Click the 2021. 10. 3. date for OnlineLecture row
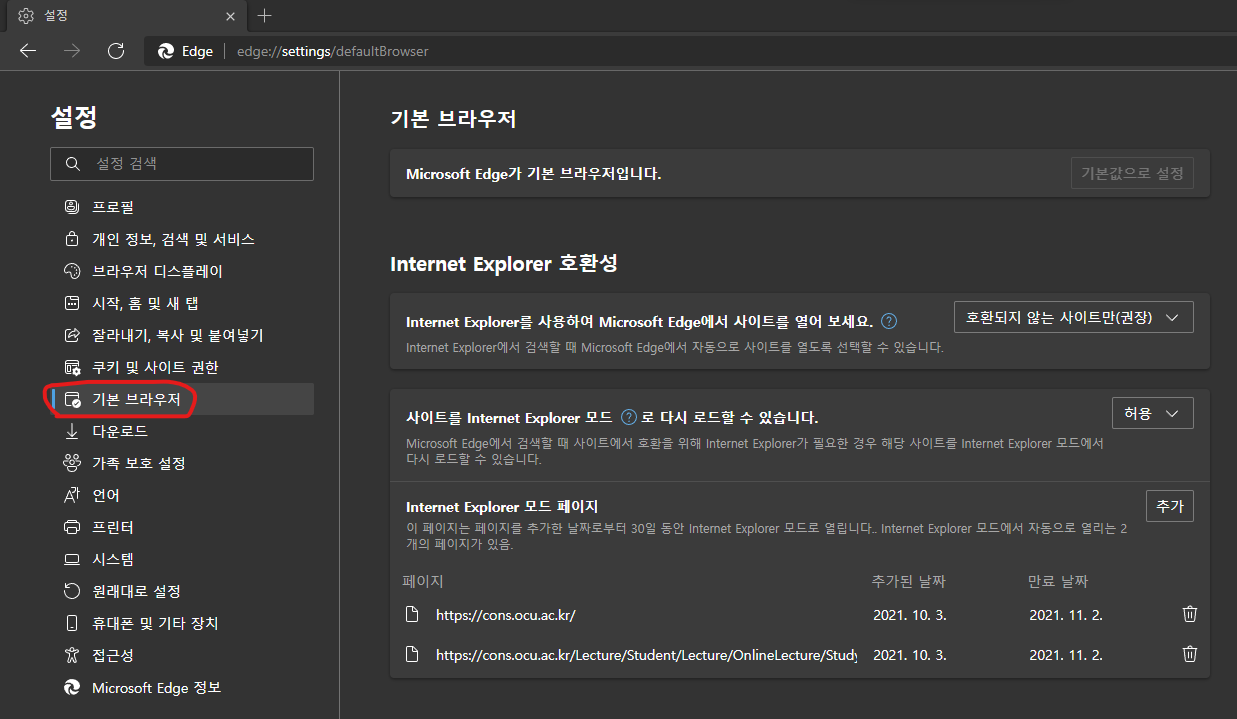Screen dimensions: 1237x719 coord(910,655)
